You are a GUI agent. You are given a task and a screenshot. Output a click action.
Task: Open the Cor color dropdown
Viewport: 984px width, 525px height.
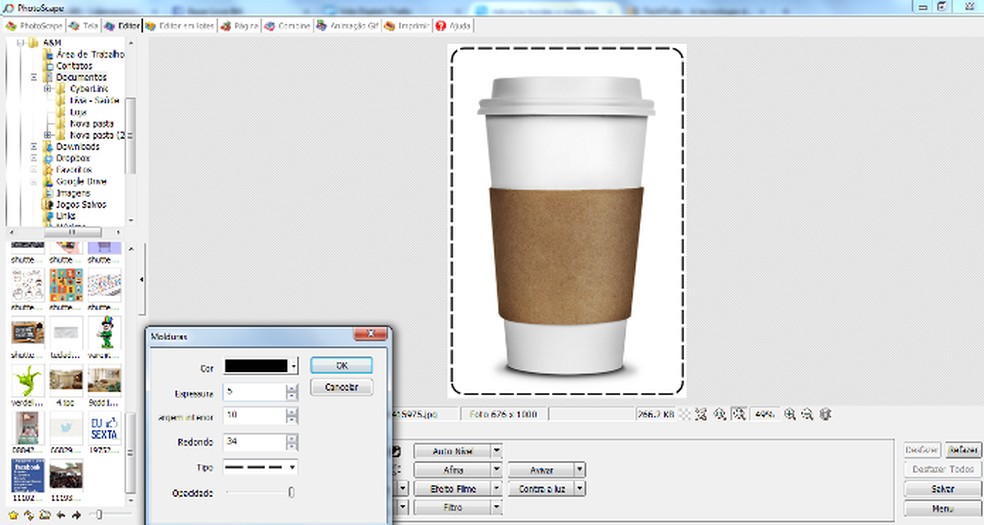coord(292,367)
